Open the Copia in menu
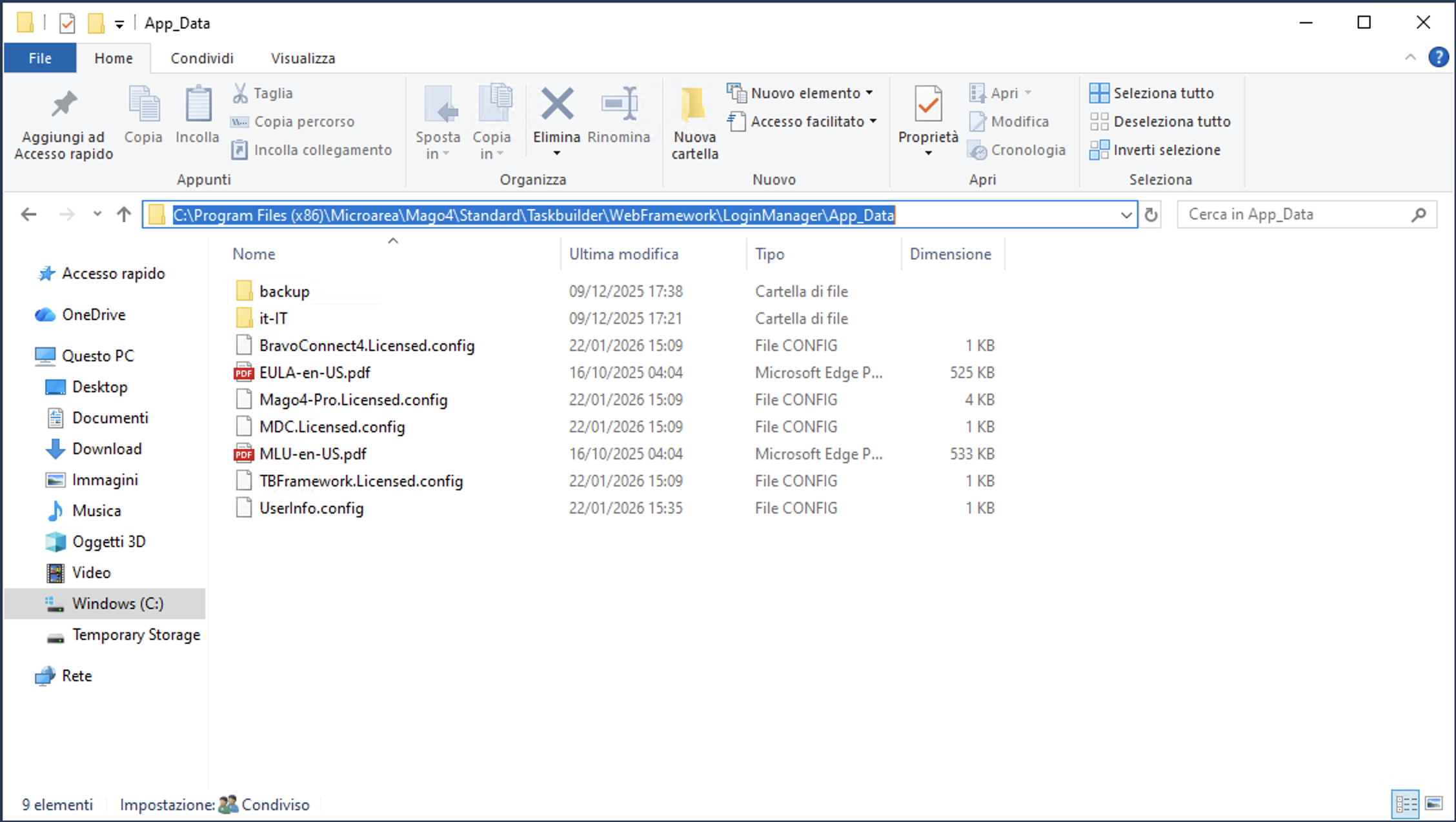1456x822 pixels. [492, 123]
